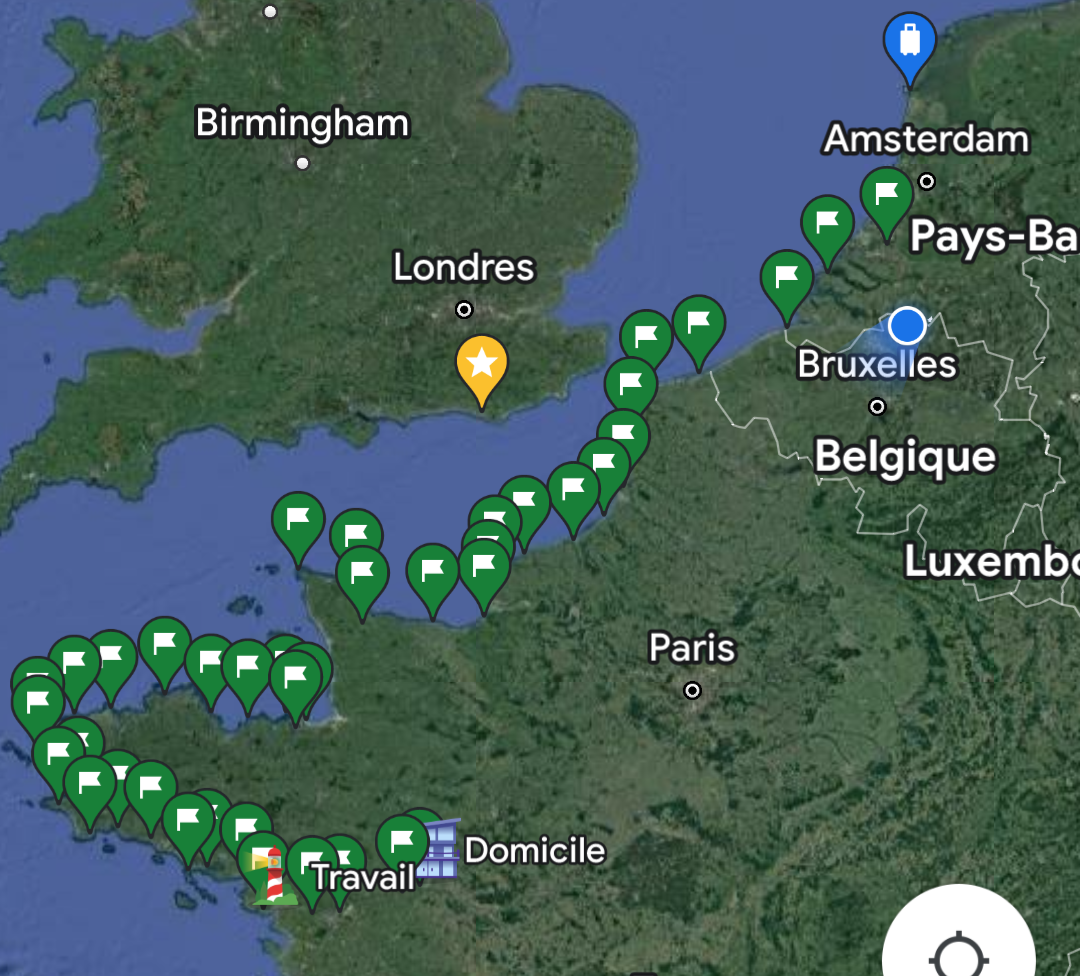
Task: Tap the blue current-location dot near Bruxelles
Action: 906,326
